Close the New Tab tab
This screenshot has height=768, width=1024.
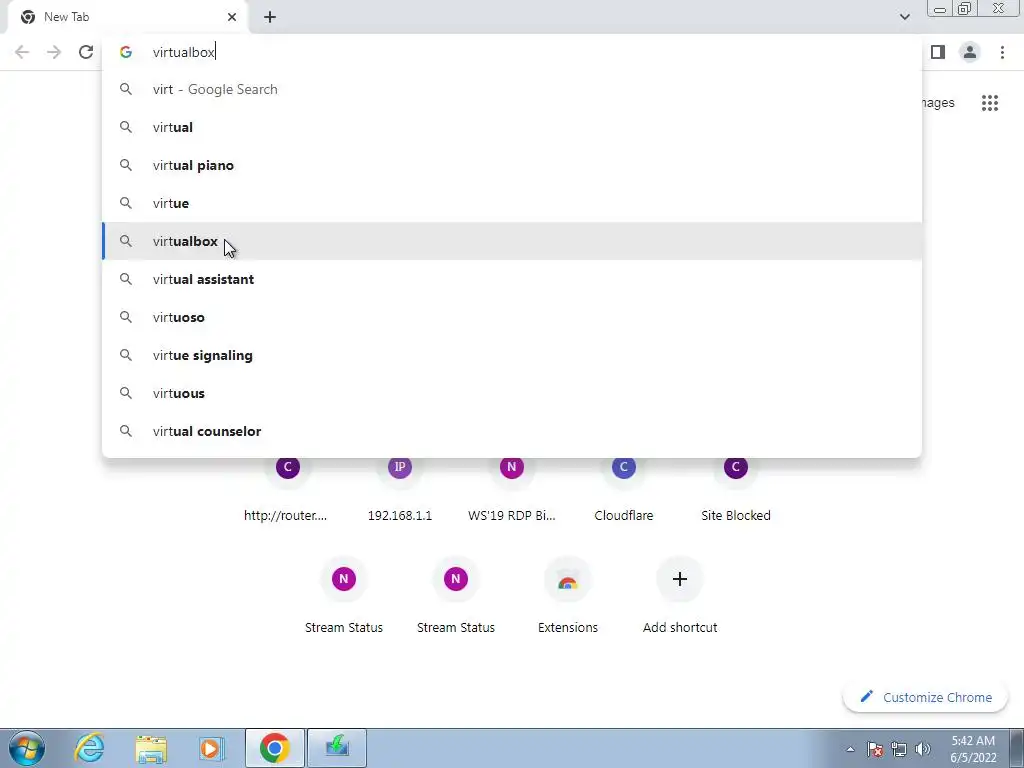(x=232, y=17)
